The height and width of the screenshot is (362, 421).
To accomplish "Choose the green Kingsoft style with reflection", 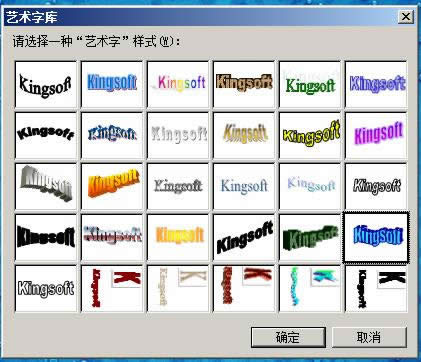I will [x=310, y=84].
